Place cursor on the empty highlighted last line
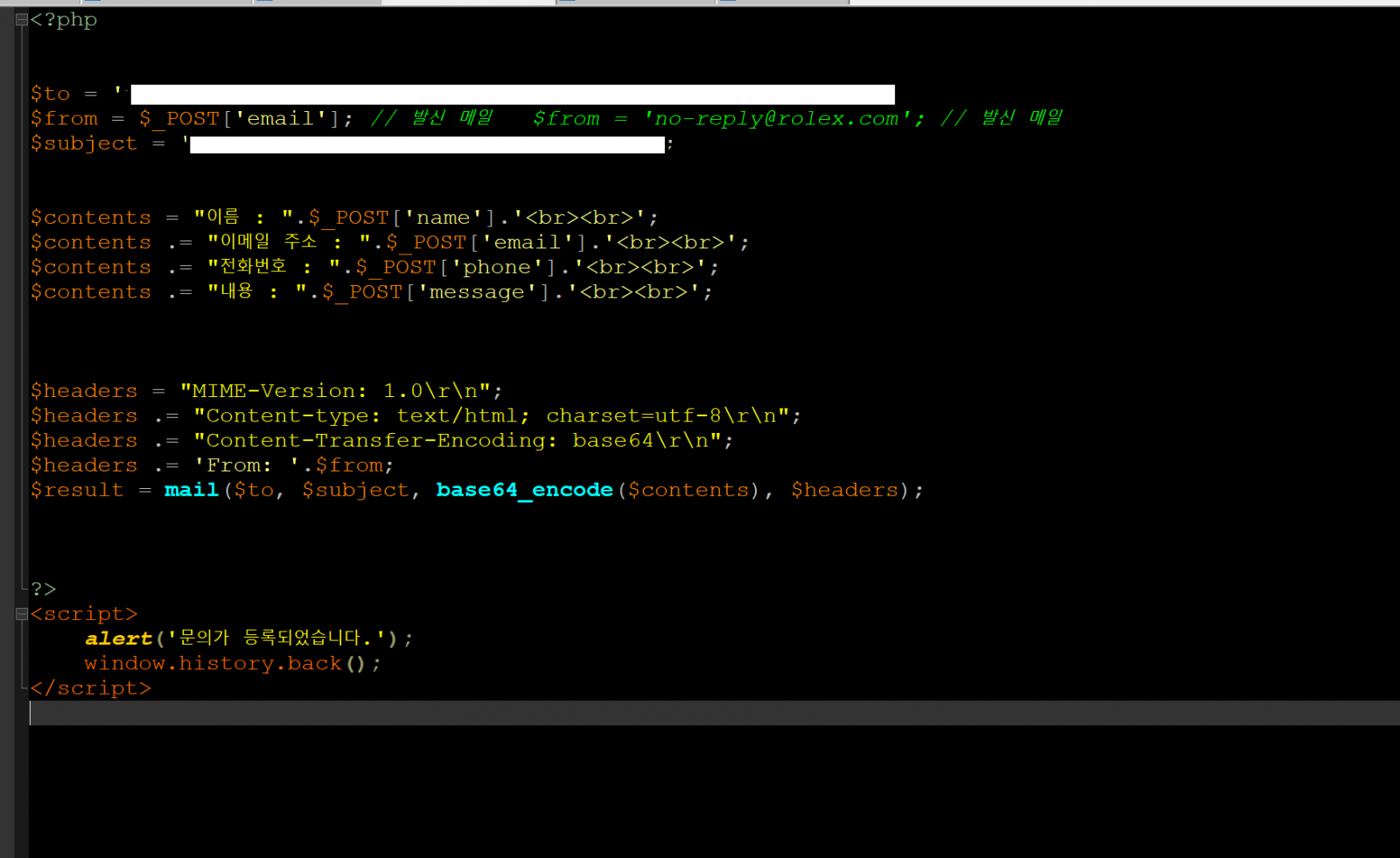This screenshot has width=1400, height=858. click(700, 713)
